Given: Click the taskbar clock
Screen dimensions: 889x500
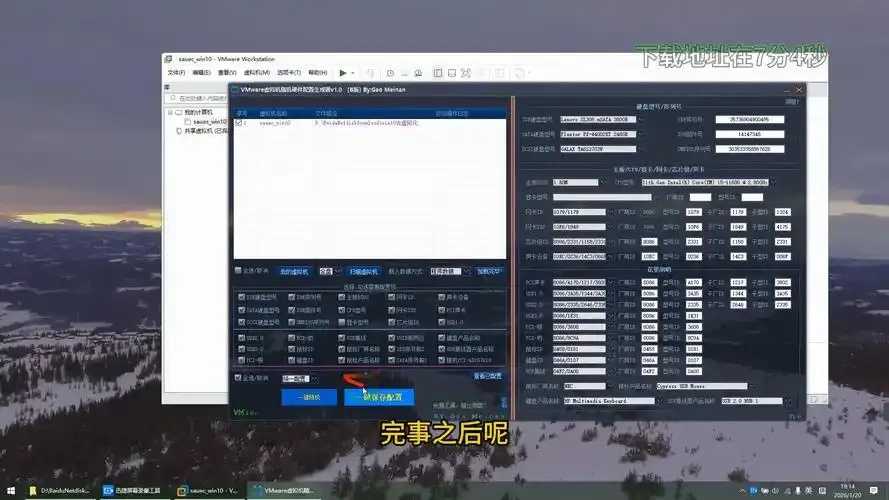Looking at the screenshot, I should [847, 490].
